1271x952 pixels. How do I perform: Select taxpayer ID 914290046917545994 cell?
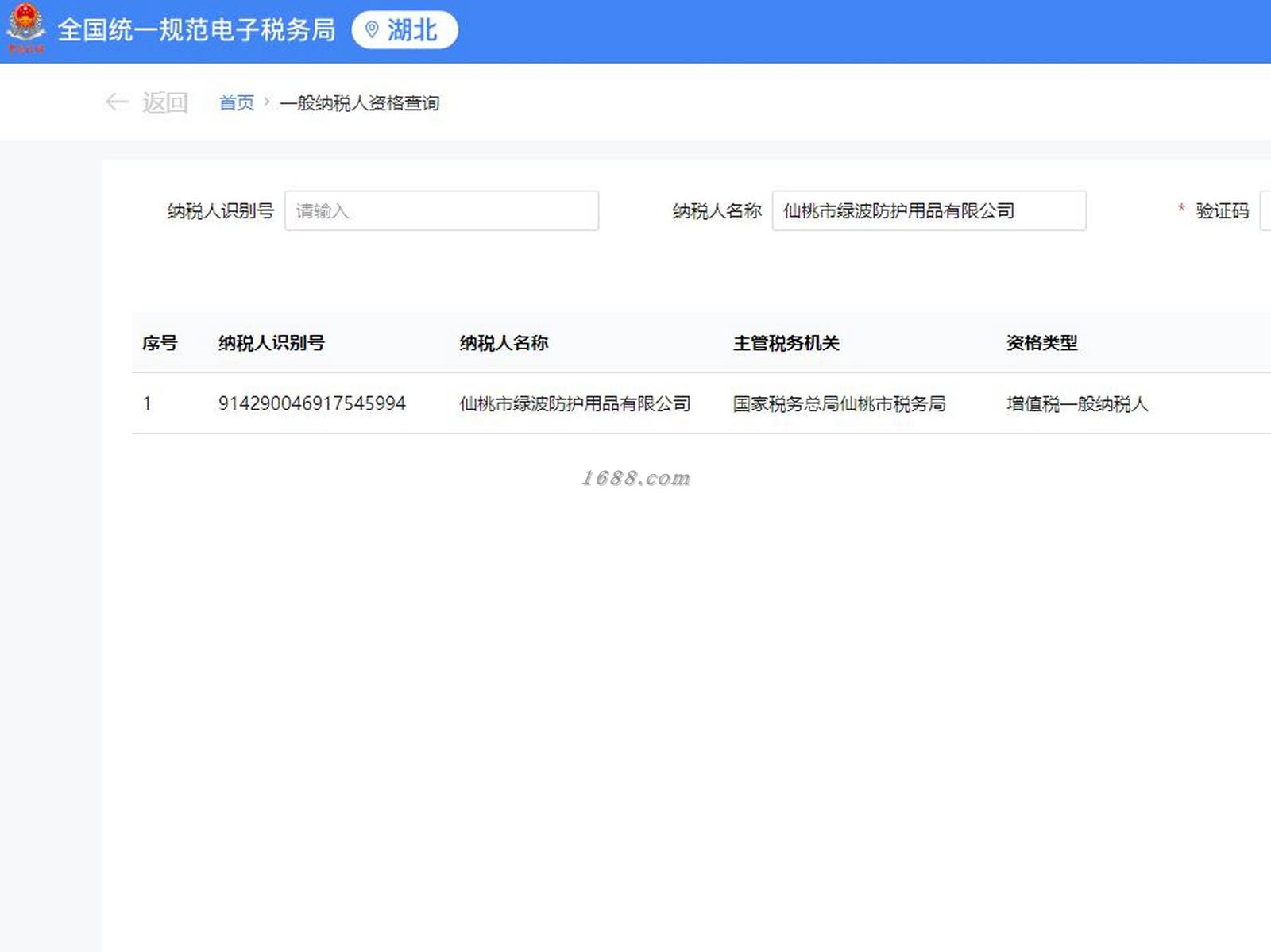pos(312,403)
